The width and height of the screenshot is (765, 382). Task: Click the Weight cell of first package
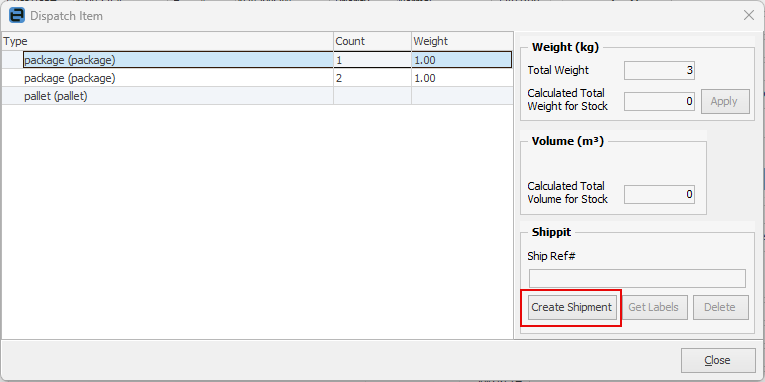[462, 60]
